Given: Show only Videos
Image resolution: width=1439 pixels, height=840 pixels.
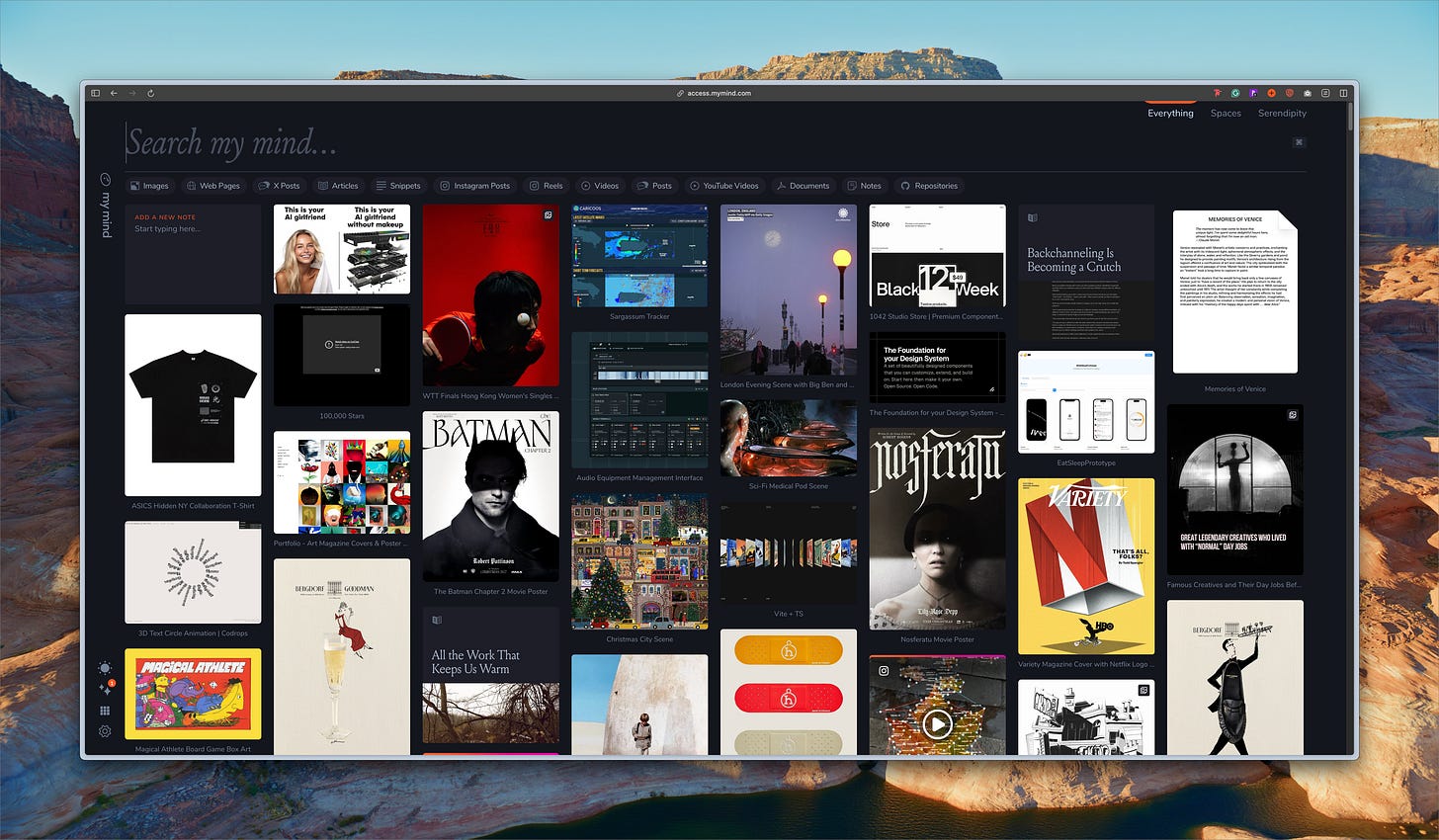Looking at the screenshot, I should (600, 186).
